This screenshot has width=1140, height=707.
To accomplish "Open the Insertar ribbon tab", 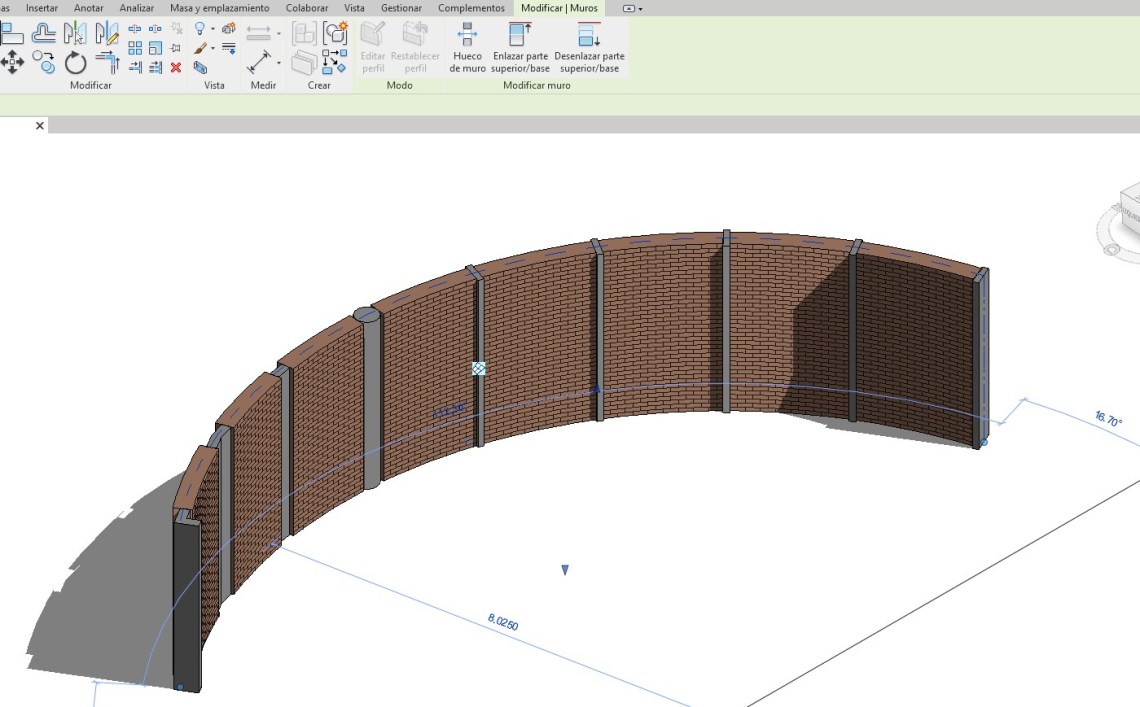I will [41, 8].
